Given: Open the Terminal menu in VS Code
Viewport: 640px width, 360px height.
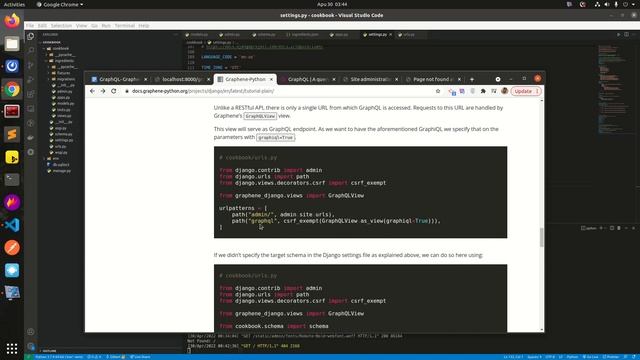Looking at the screenshot, I should point(124,25).
